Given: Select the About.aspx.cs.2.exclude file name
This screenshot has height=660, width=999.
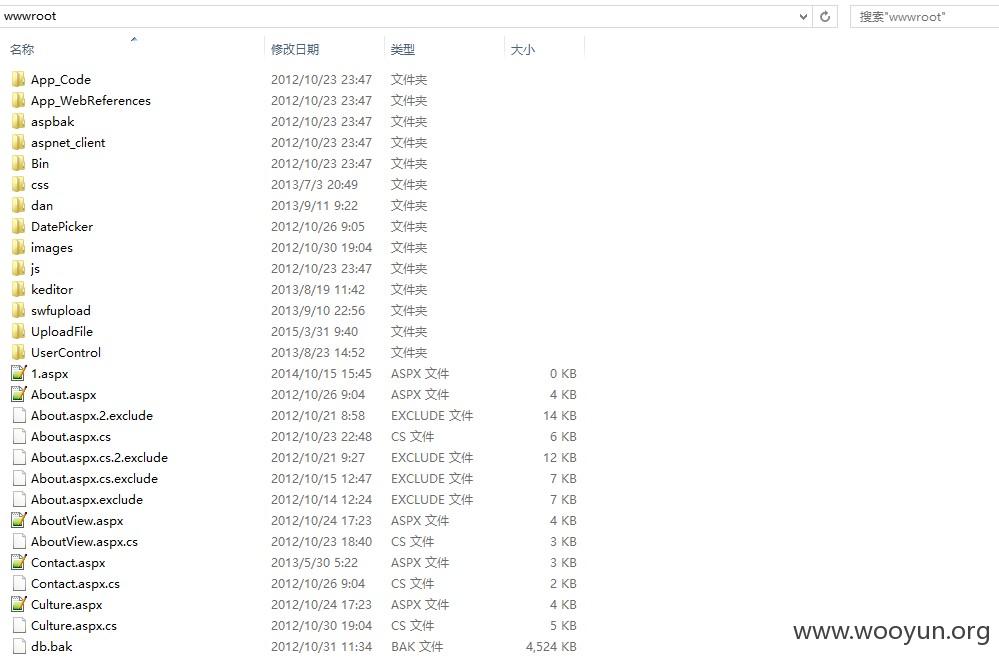Looking at the screenshot, I should (x=99, y=457).
